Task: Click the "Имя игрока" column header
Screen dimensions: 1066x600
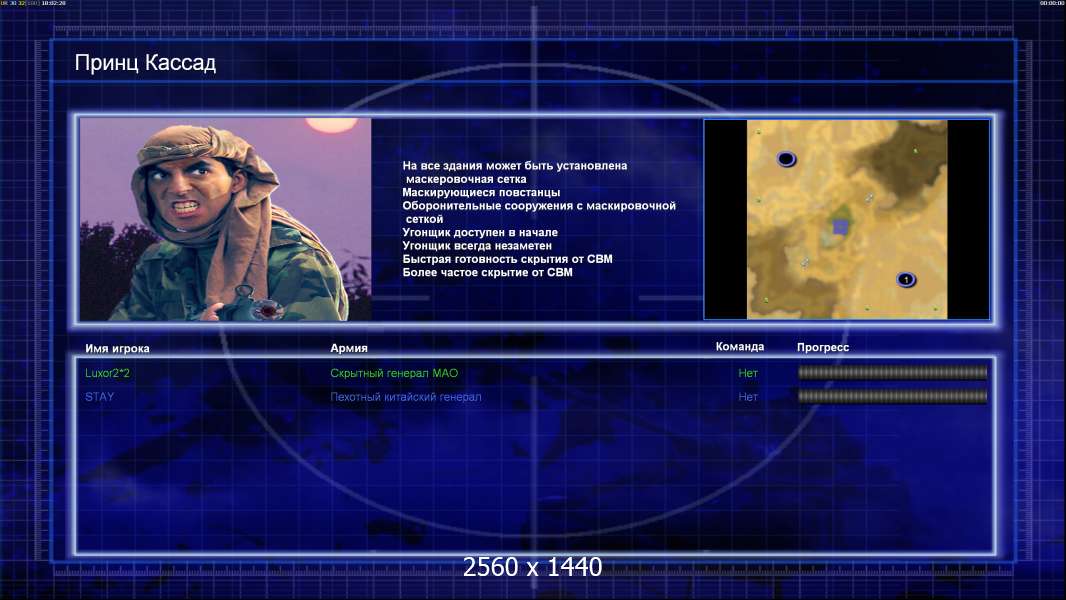Action: coord(117,349)
